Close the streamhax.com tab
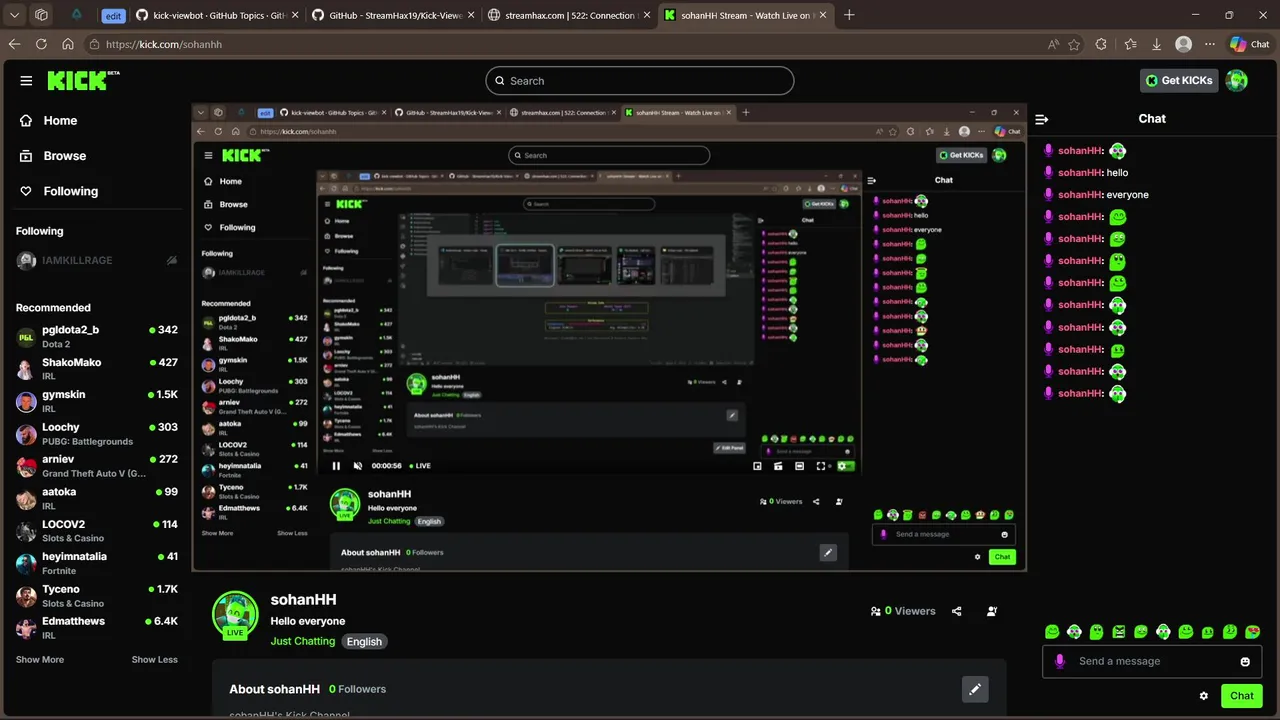Screen dimensions: 1280x720 pos(646,15)
